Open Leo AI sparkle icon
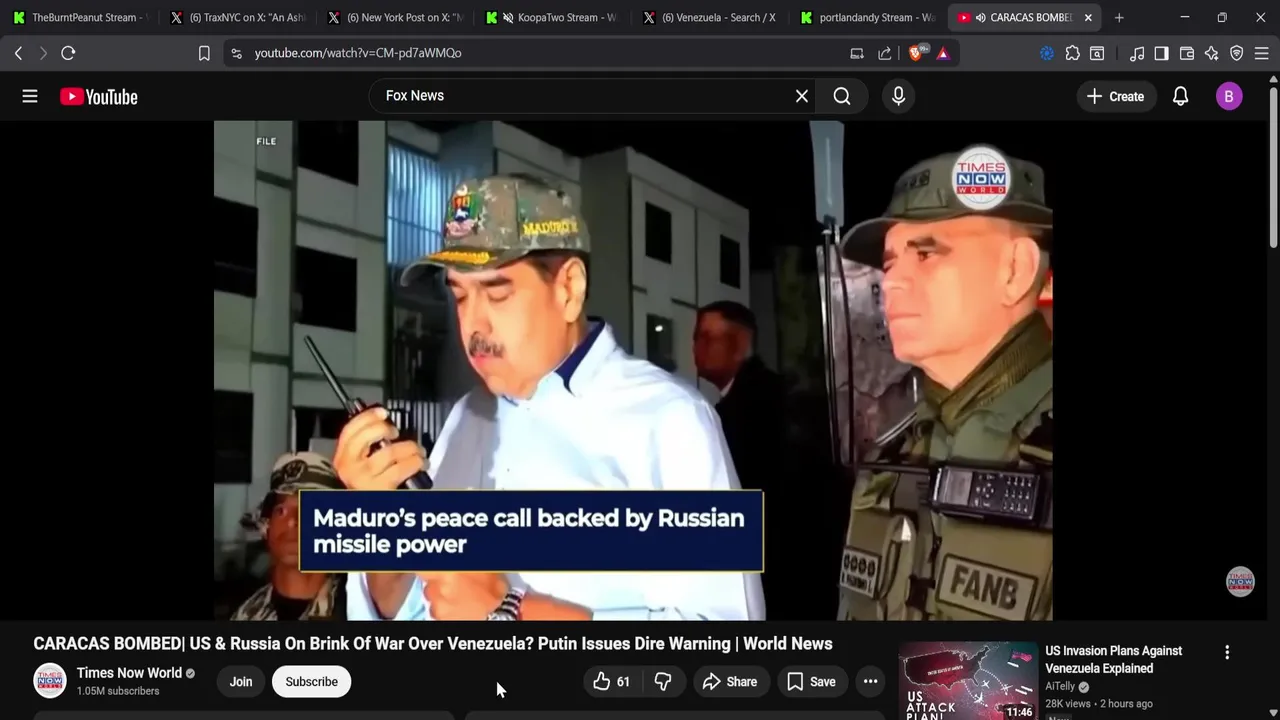Viewport: 1280px width, 720px height. 1212,53
